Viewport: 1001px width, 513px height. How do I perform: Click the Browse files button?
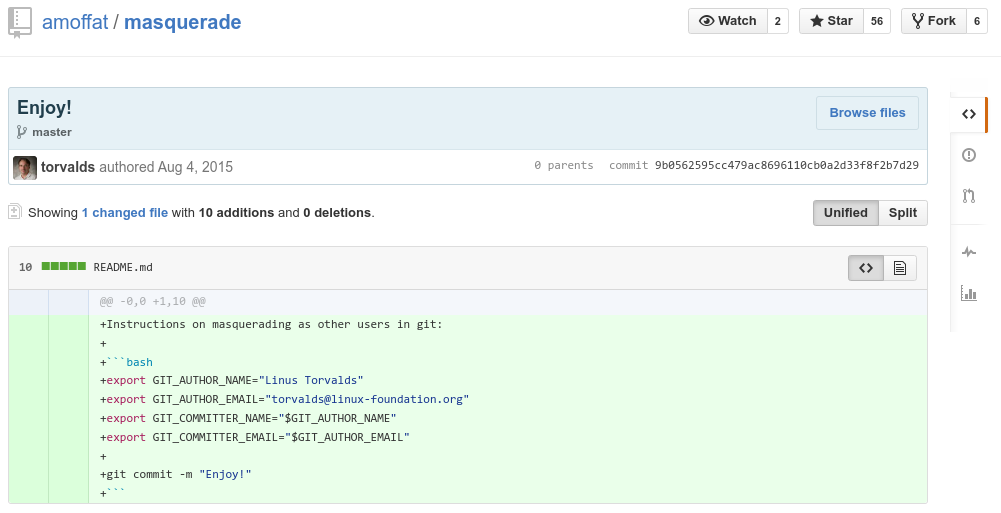tap(868, 113)
